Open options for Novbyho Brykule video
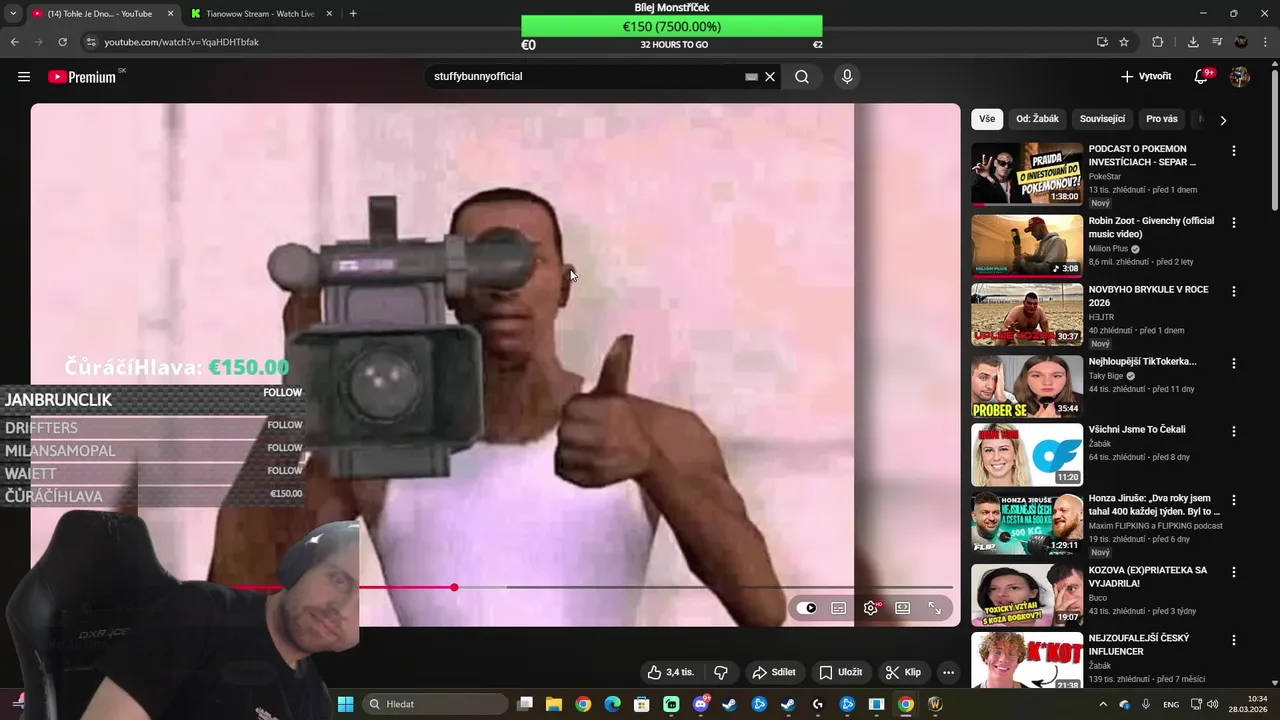Viewport: 1280px width, 720px height. tap(1233, 291)
